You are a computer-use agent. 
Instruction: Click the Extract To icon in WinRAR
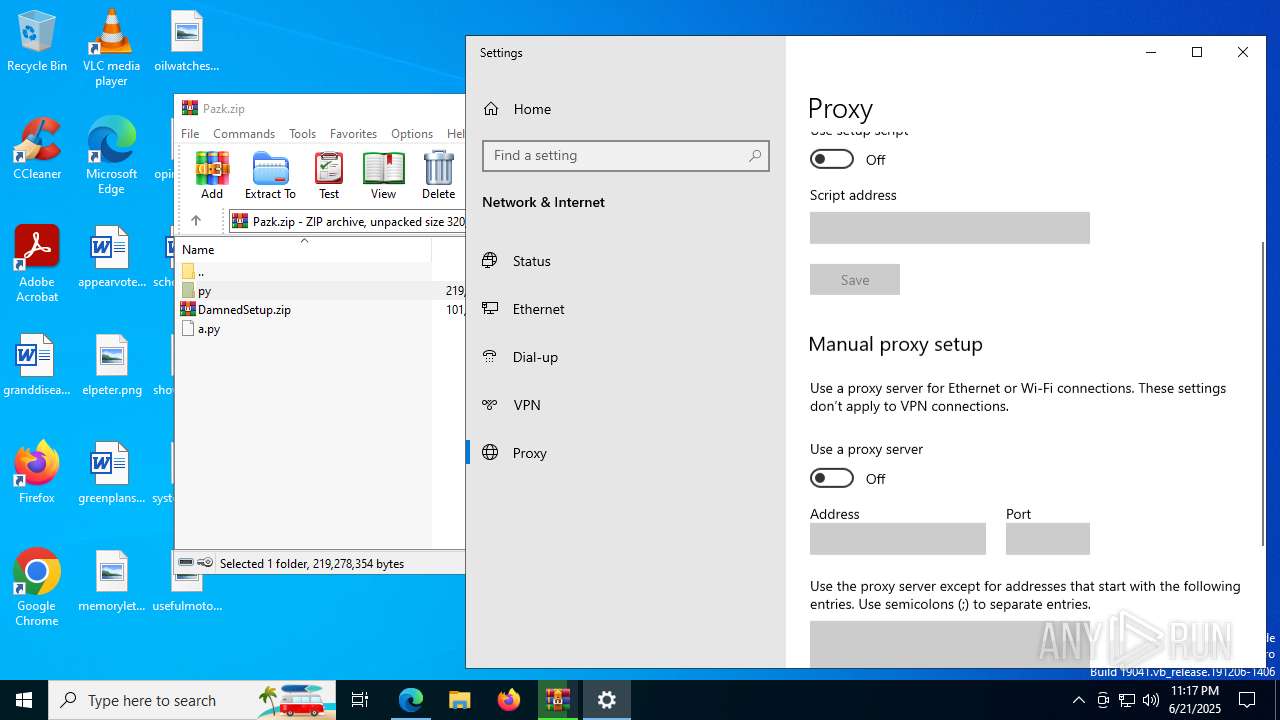270,175
